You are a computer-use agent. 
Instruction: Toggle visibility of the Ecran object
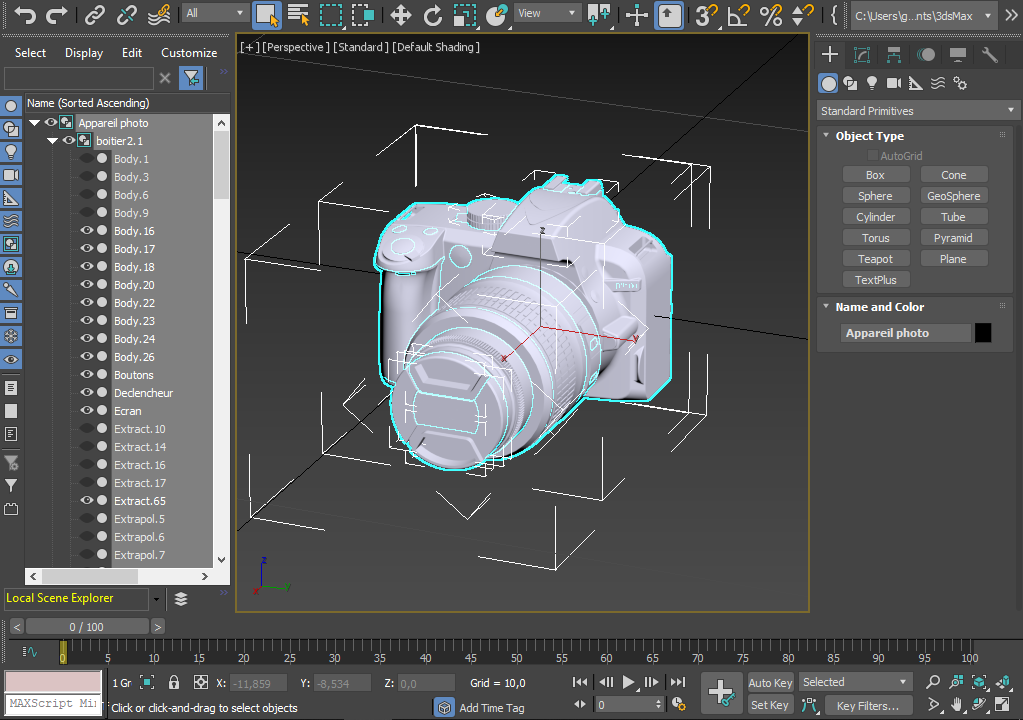pos(86,411)
